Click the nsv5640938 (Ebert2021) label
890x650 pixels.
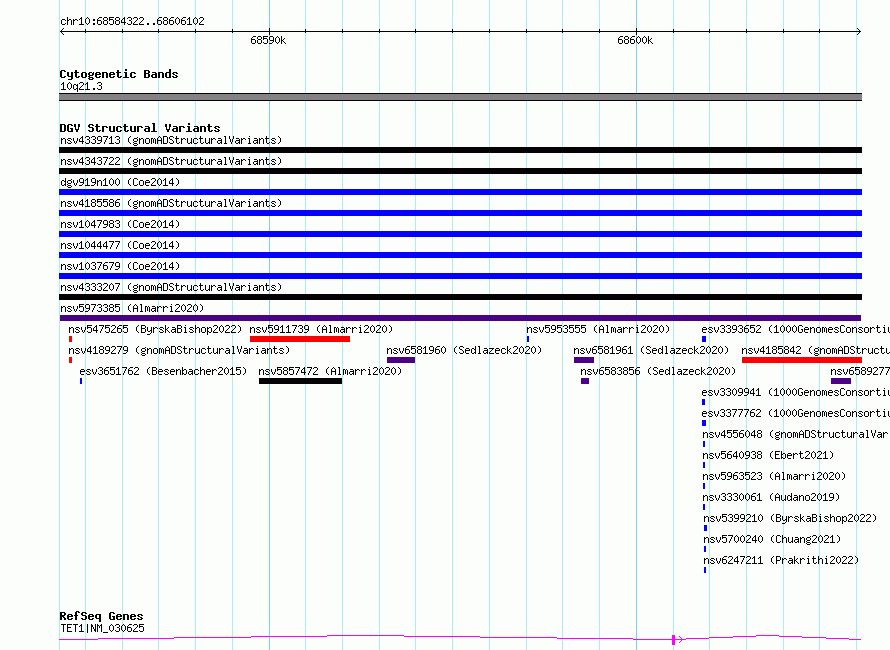click(768, 455)
